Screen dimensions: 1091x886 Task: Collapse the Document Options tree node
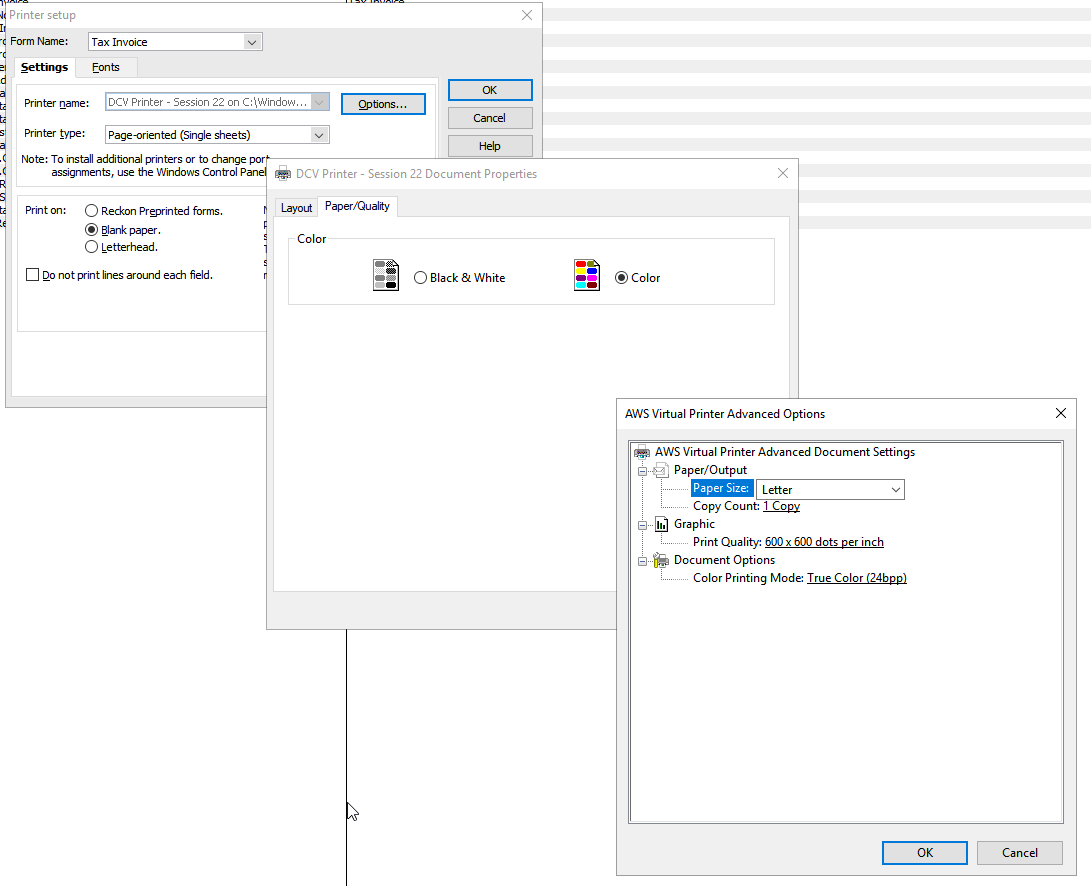pyautogui.click(x=643, y=561)
